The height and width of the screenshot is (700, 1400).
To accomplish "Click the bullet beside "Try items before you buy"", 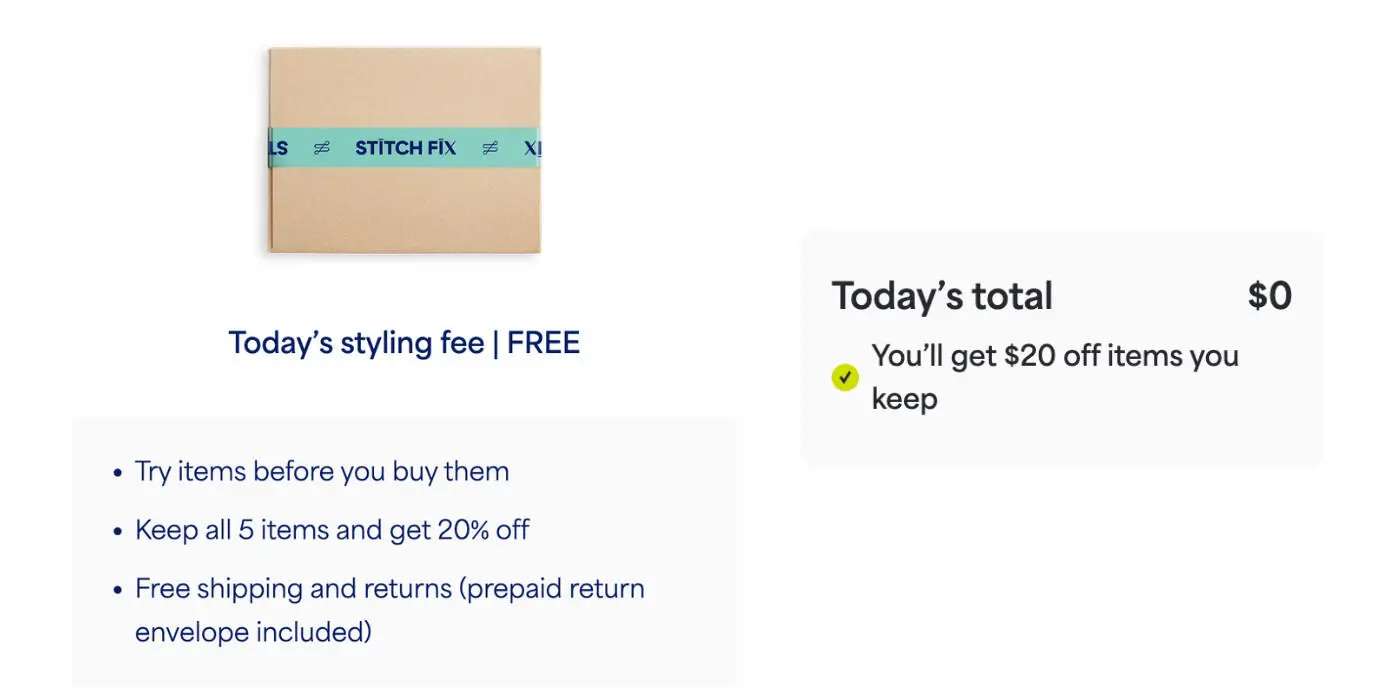I will pos(117,472).
